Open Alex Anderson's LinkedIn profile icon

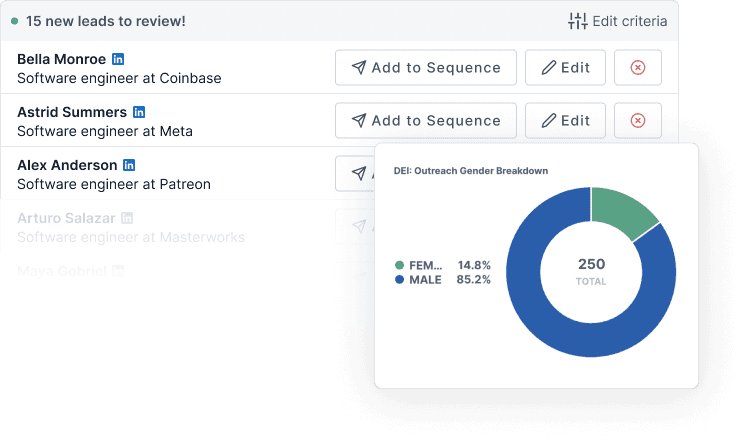129,165
